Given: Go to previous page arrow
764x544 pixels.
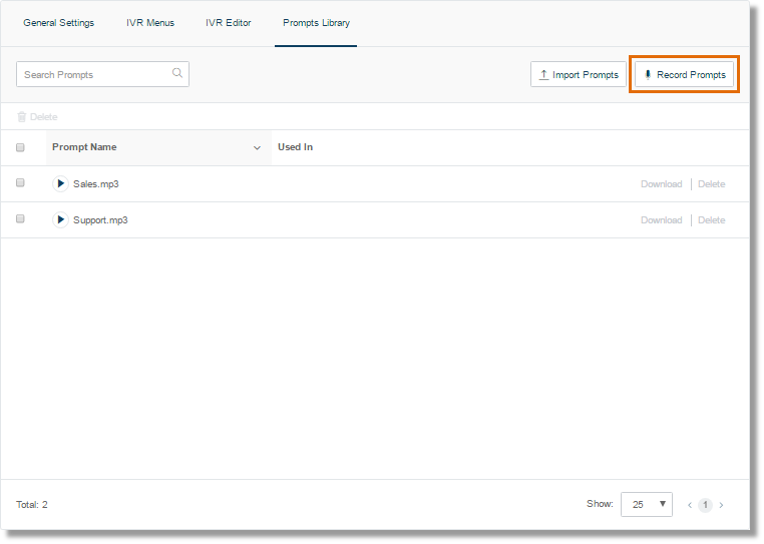Looking at the screenshot, I should pos(690,505).
